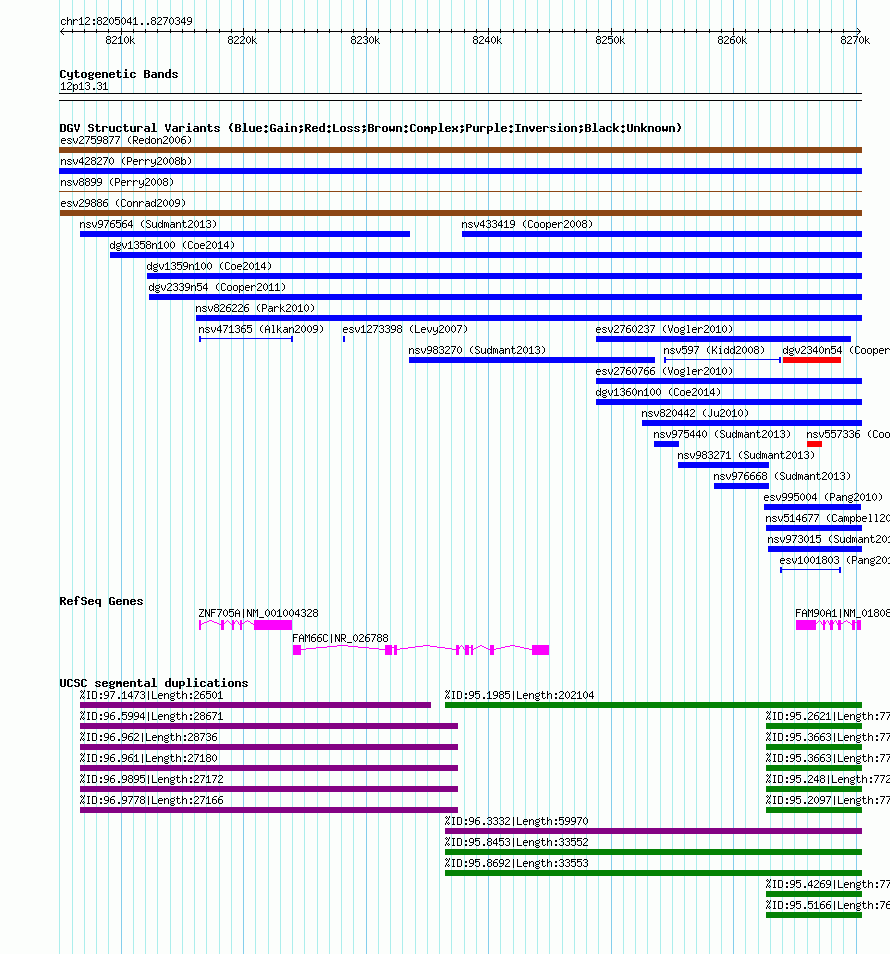The image size is (890, 954).
Task: Click duplication ID:95.4269 green bar
Action: (814, 894)
